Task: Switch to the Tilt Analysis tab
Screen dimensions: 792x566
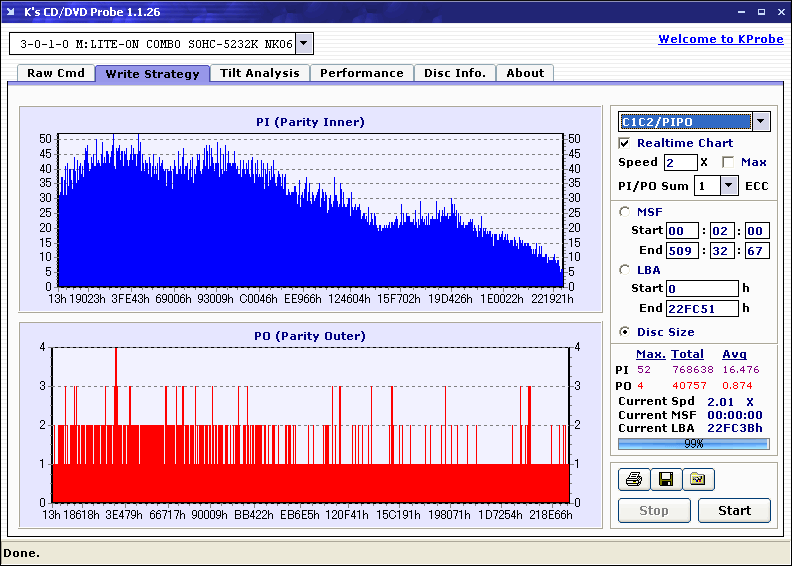Action: (259, 73)
